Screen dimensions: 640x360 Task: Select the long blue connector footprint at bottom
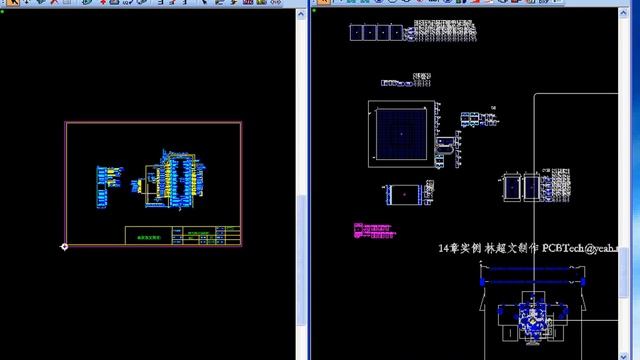pyautogui.click(x=533, y=276)
